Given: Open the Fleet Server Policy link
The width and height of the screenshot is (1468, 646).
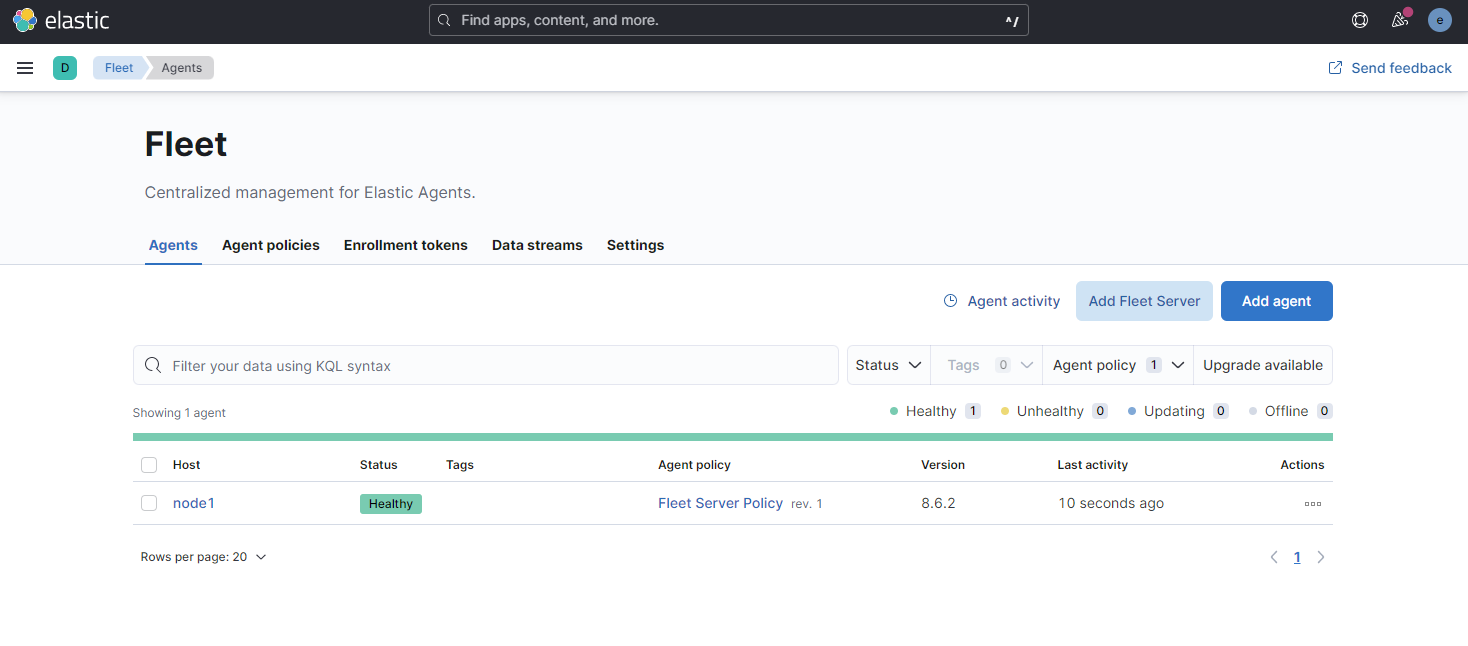Looking at the screenshot, I should pyautogui.click(x=720, y=503).
